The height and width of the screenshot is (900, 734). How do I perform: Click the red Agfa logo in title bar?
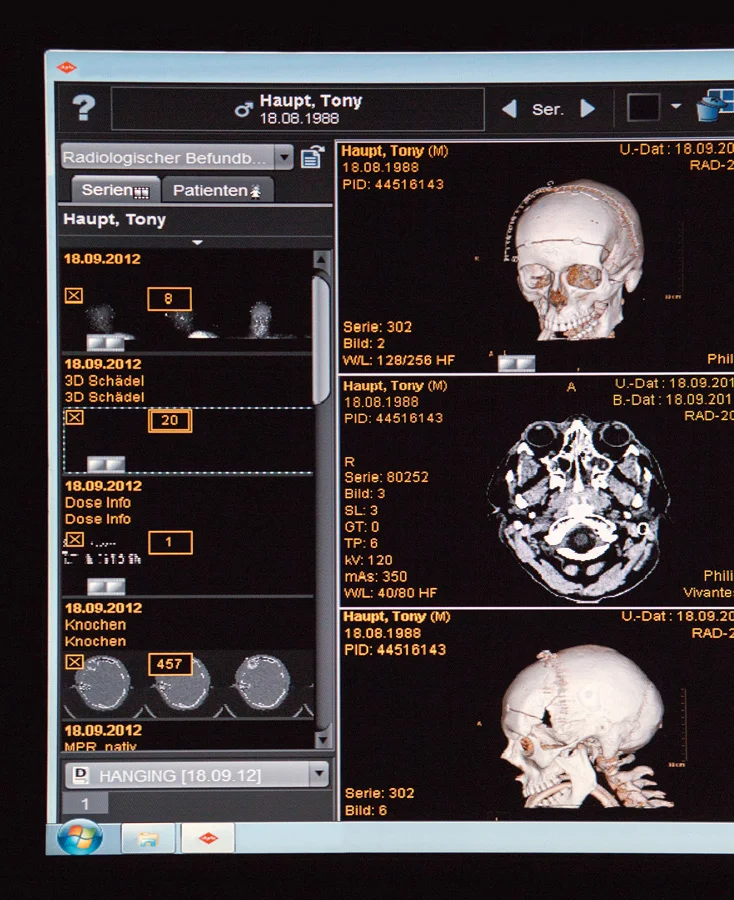tap(67, 68)
